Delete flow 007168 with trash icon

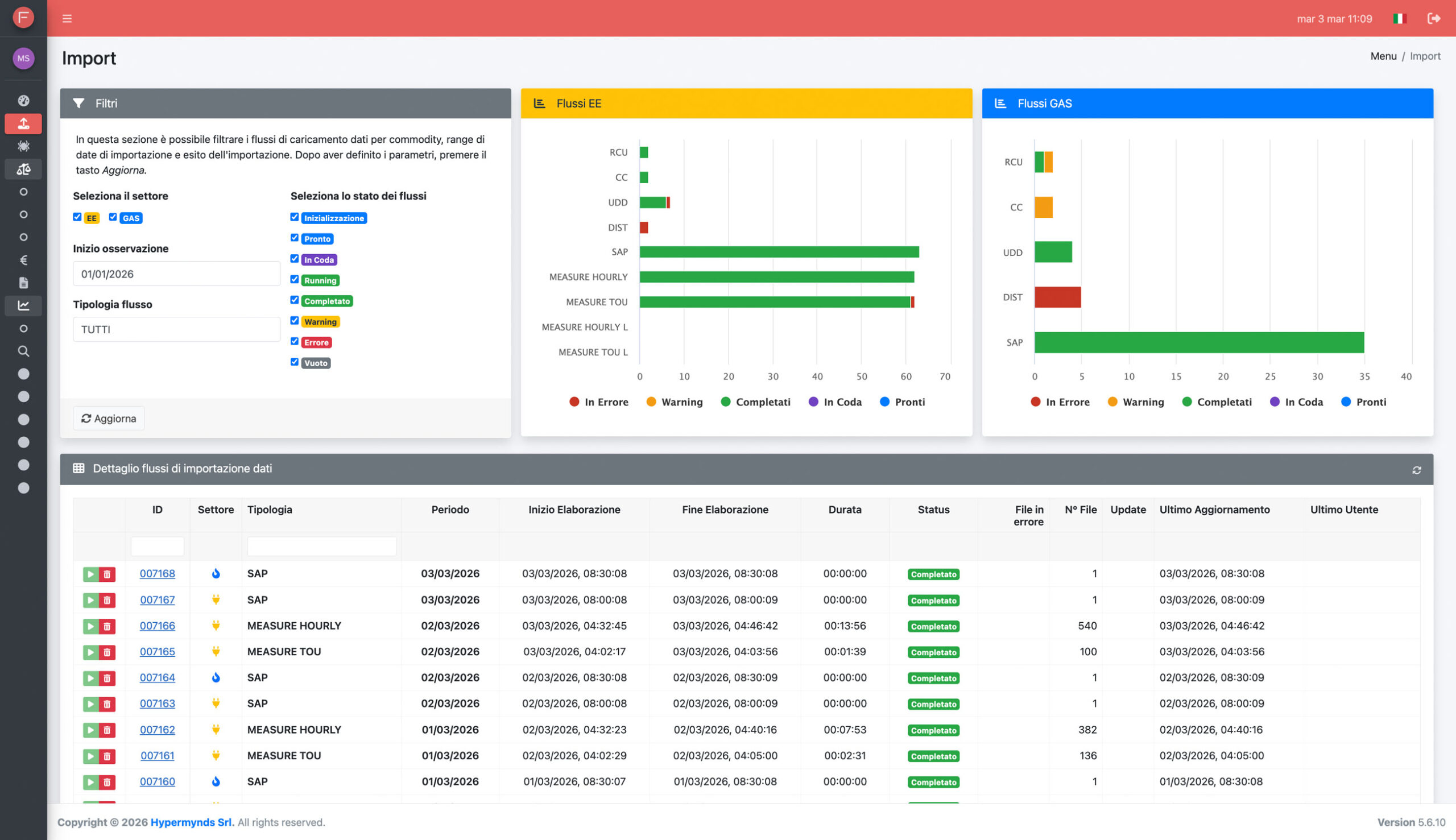[x=107, y=574]
